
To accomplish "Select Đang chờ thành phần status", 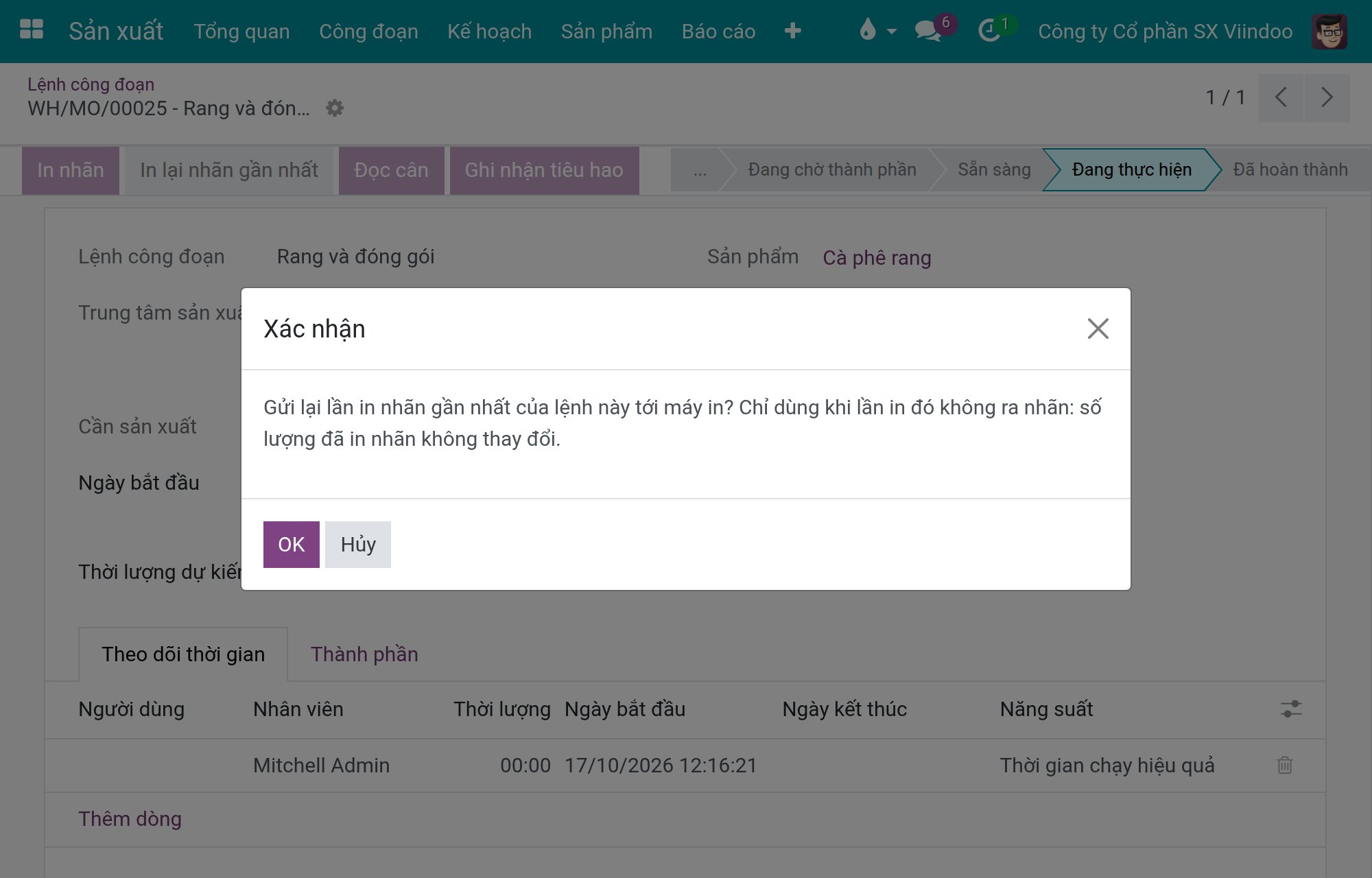I will point(831,169).
